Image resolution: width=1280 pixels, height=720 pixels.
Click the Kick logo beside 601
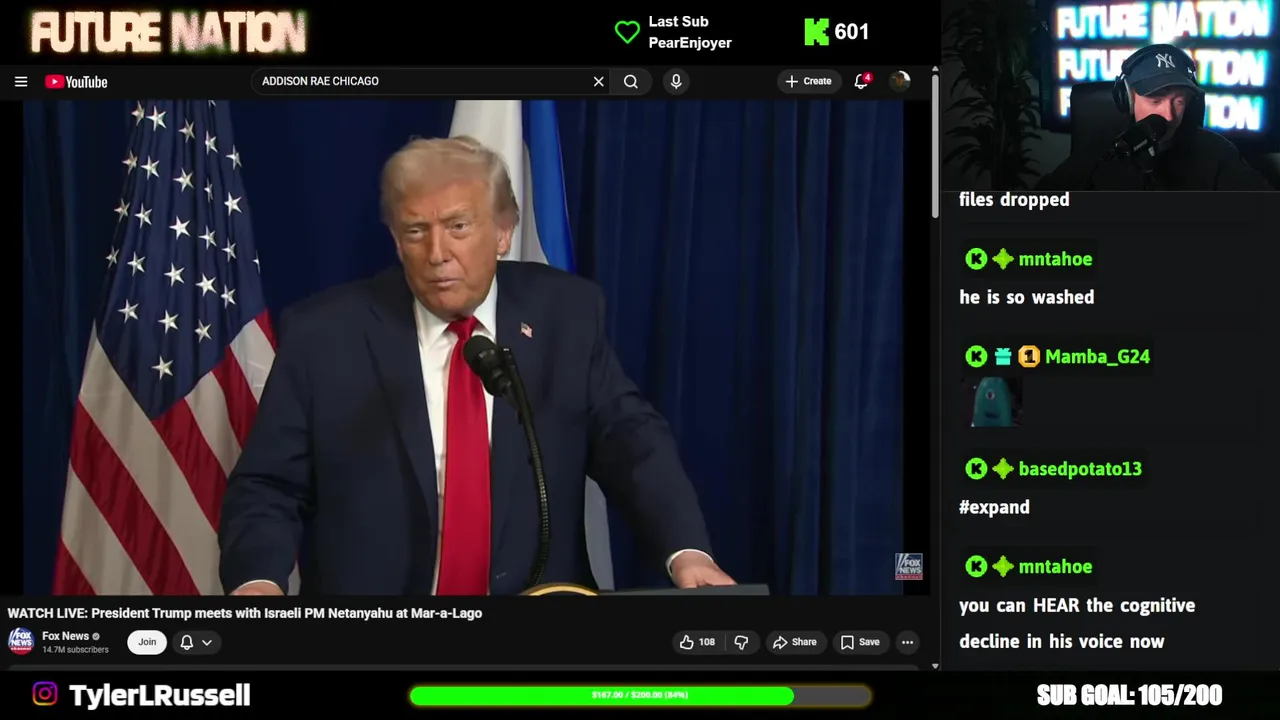(x=816, y=32)
